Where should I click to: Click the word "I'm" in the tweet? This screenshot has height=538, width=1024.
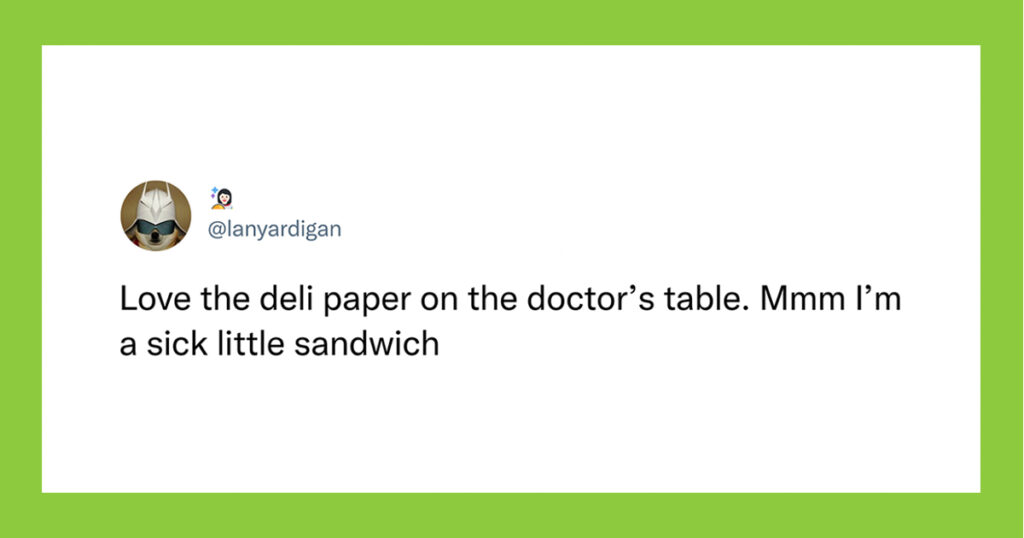(878, 299)
